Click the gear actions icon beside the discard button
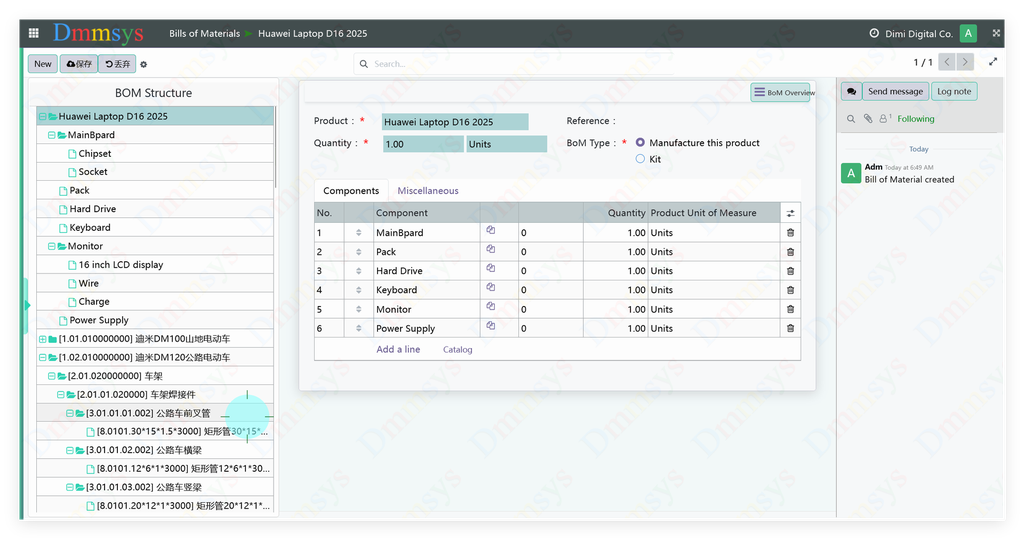This screenshot has width=1024, height=539. coord(144,65)
